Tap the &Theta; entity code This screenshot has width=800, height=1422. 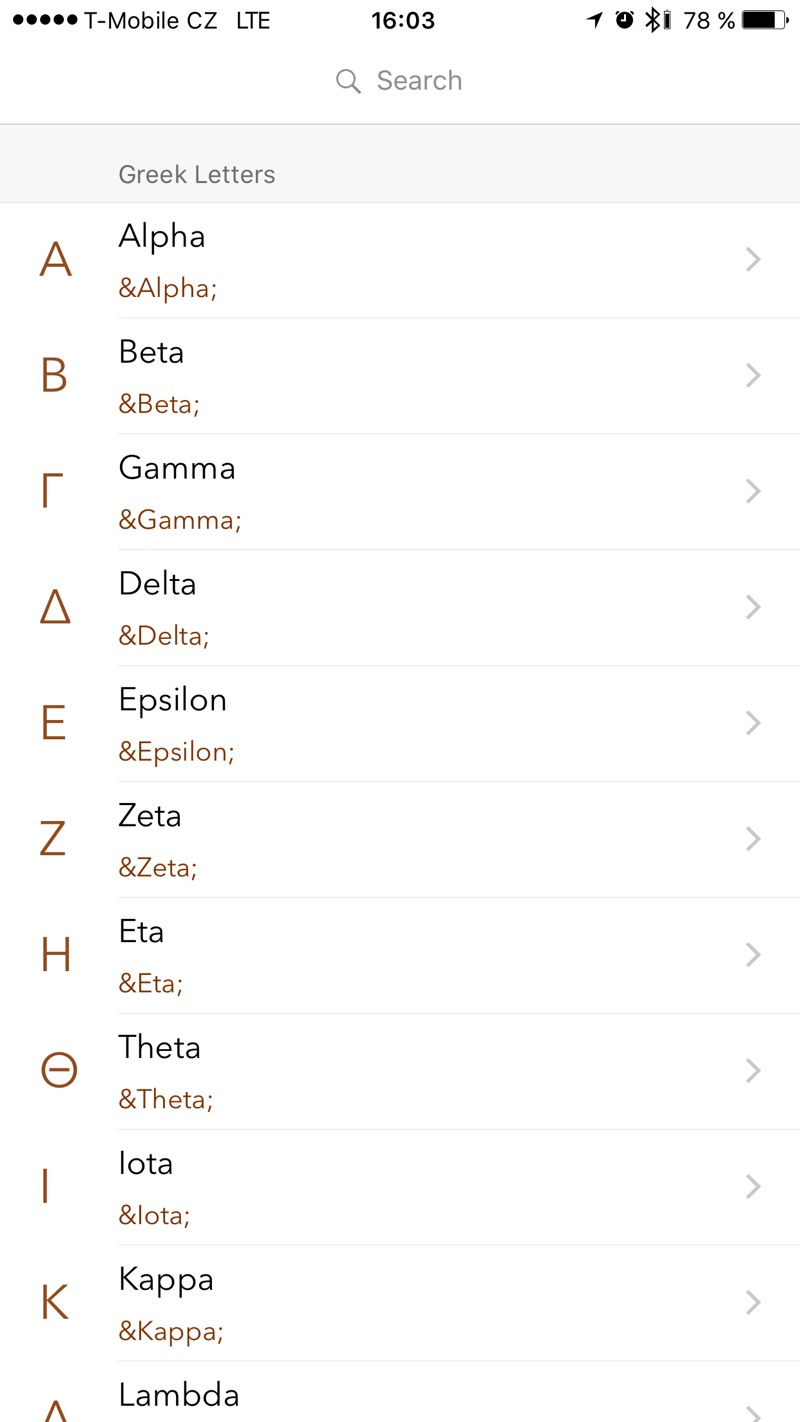(x=166, y=1100)
